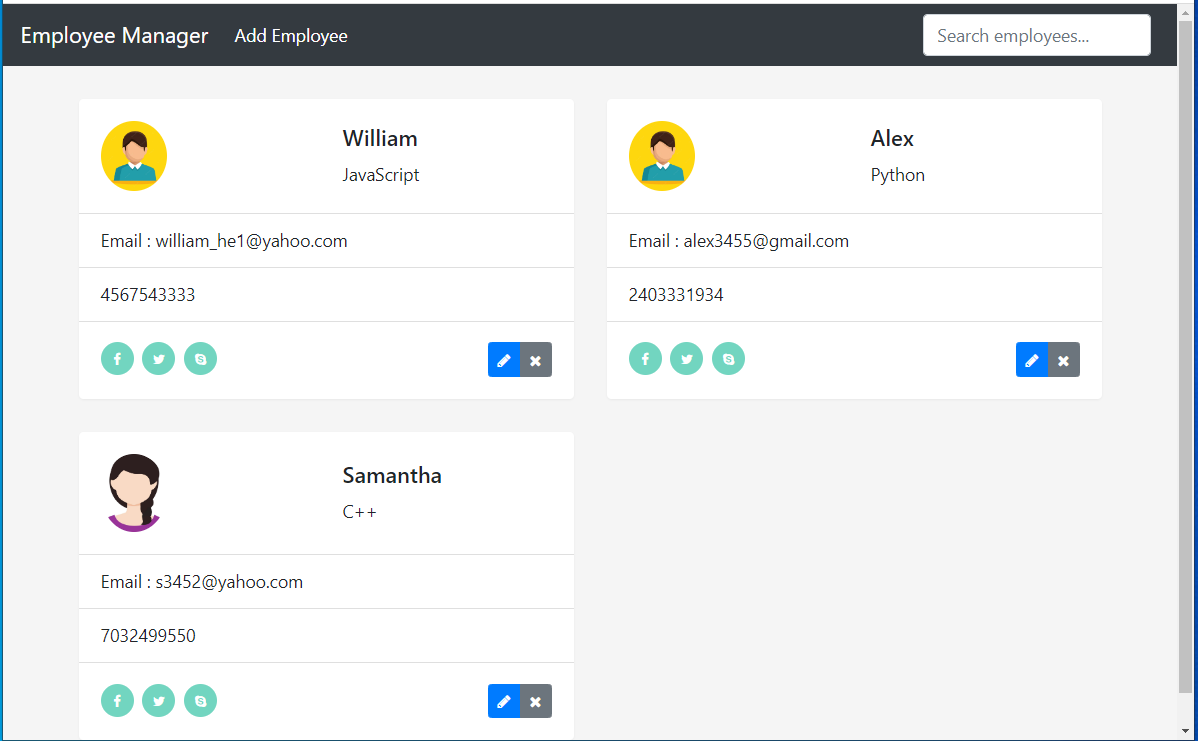The image size is (1198, 741).
Task: Click the Employee Manager brand title
Action: [114, 35]
